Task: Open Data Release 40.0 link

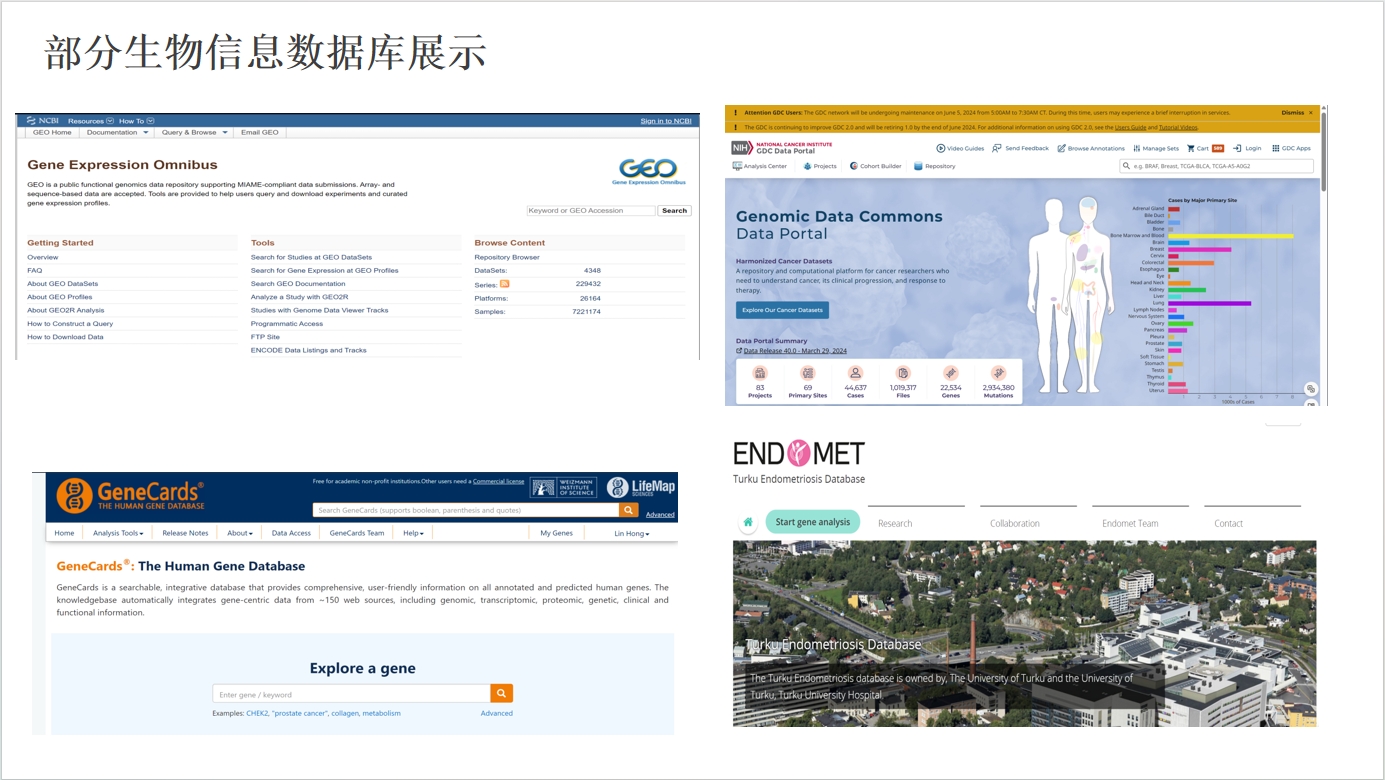Action: tap(795, 351)
